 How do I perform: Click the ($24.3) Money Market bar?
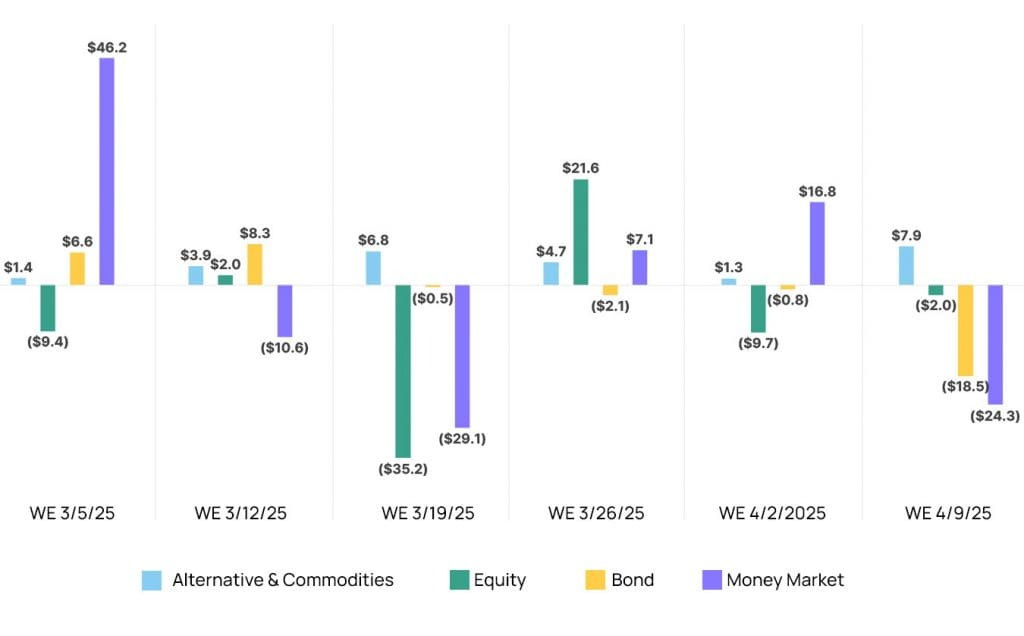[x=995, y=344]
